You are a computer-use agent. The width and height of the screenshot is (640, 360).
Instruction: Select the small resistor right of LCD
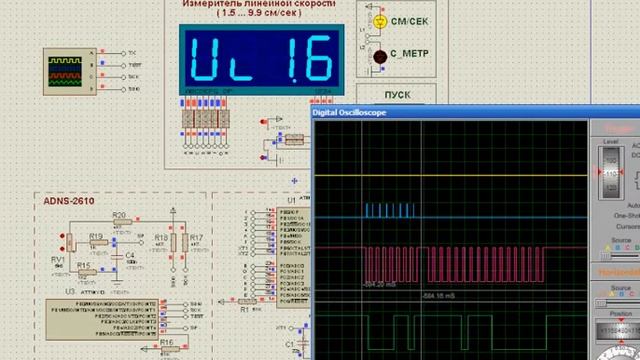coord(294,140)
